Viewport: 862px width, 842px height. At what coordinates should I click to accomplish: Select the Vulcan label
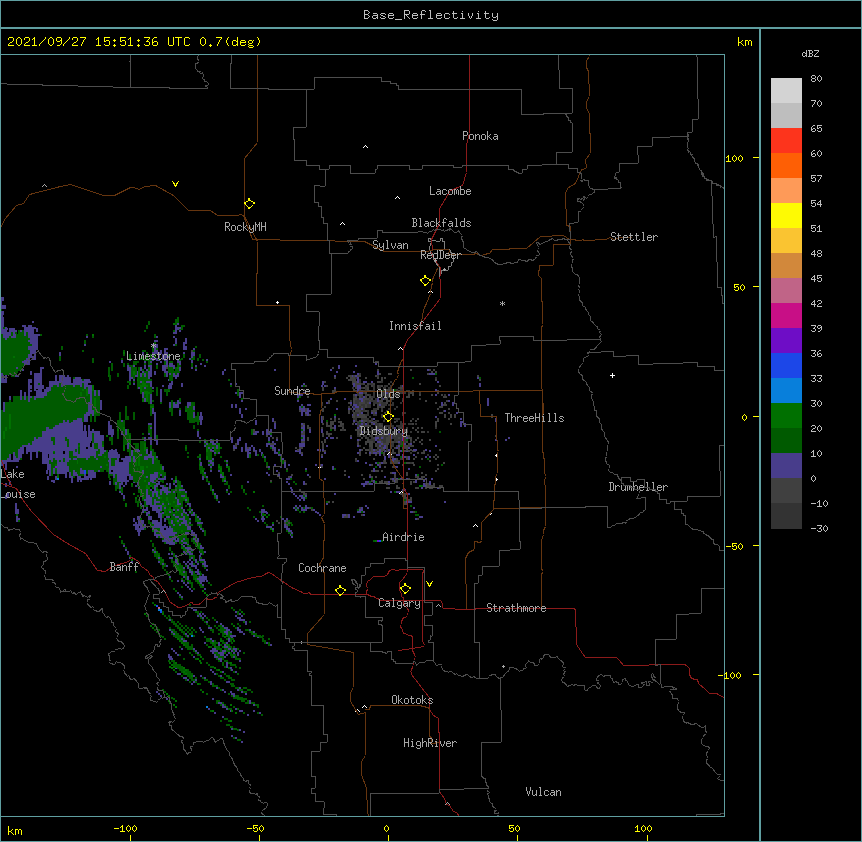[543, 792]
